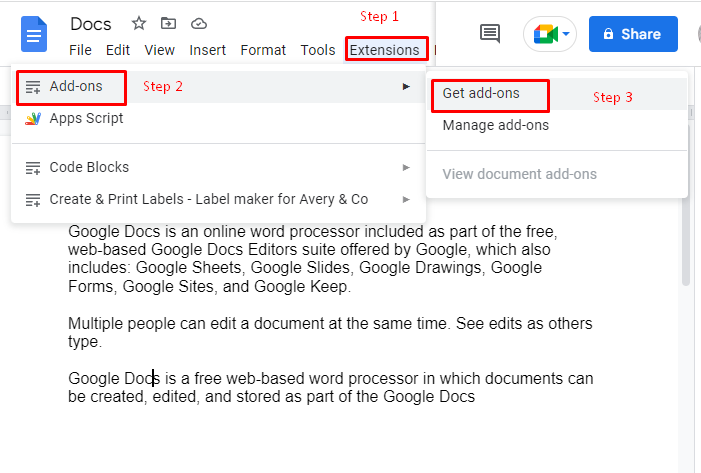
Task: Open the comment history icon
Action: [490, 34]
